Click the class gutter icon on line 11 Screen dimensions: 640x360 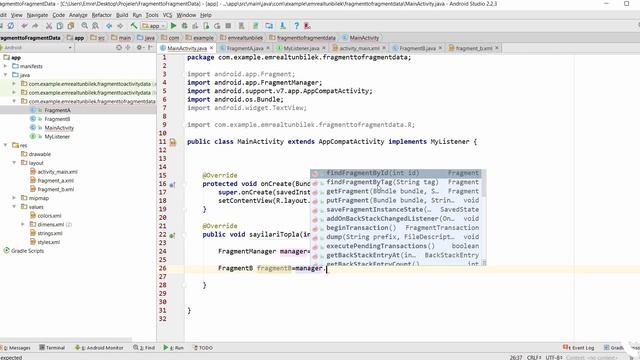tap(173, 142)
